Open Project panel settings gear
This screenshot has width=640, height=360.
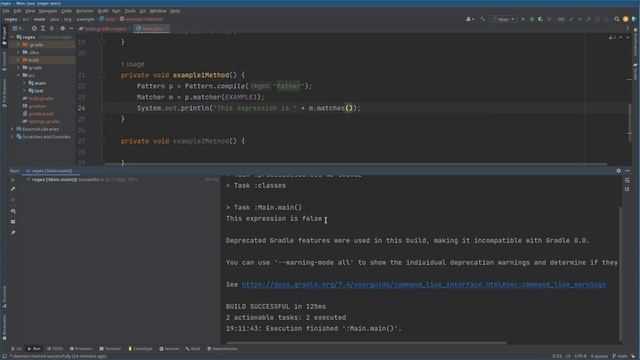pos(62,29)
